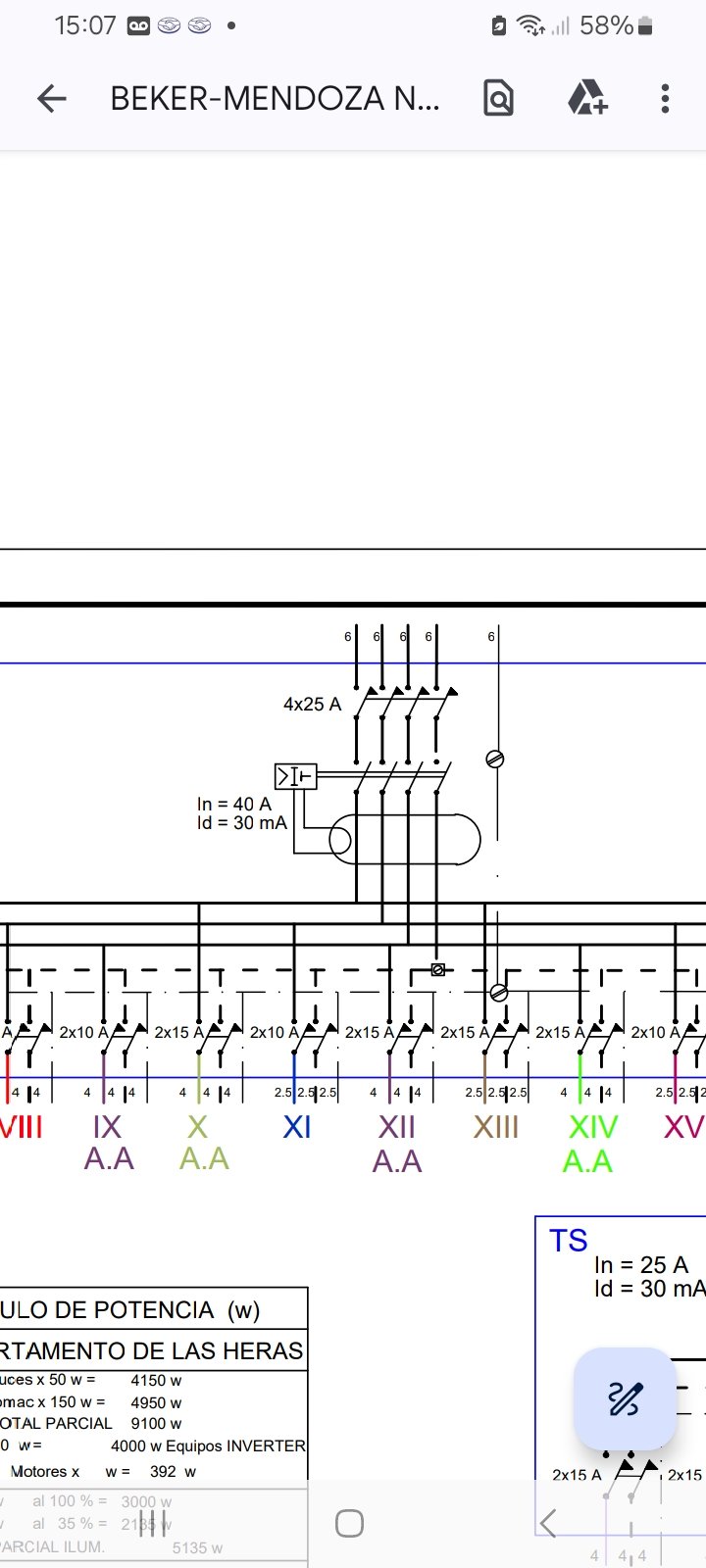Tap the green XIV circuit label

[592, 1127]
